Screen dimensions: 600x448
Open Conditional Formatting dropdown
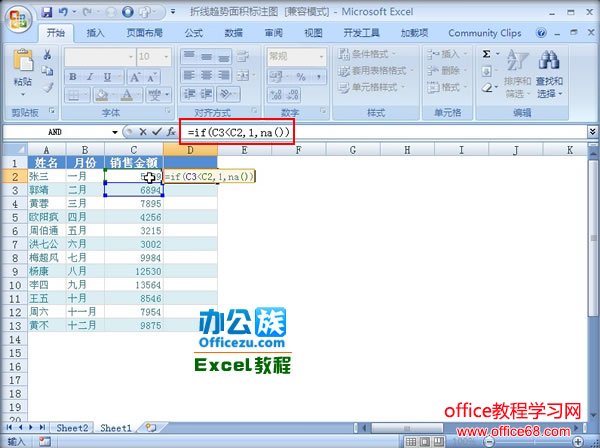pyautogui.click(x=367, y=54)
